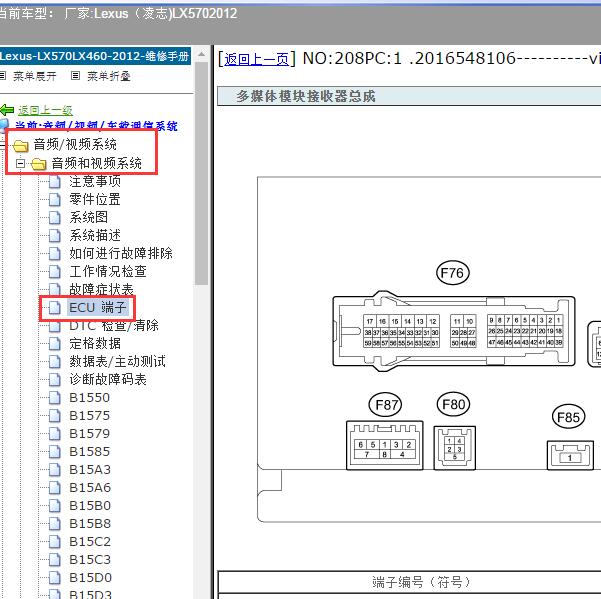Click page icon next to 如何进行故障排除
The image size is (601, 599).
pos(55,254)
